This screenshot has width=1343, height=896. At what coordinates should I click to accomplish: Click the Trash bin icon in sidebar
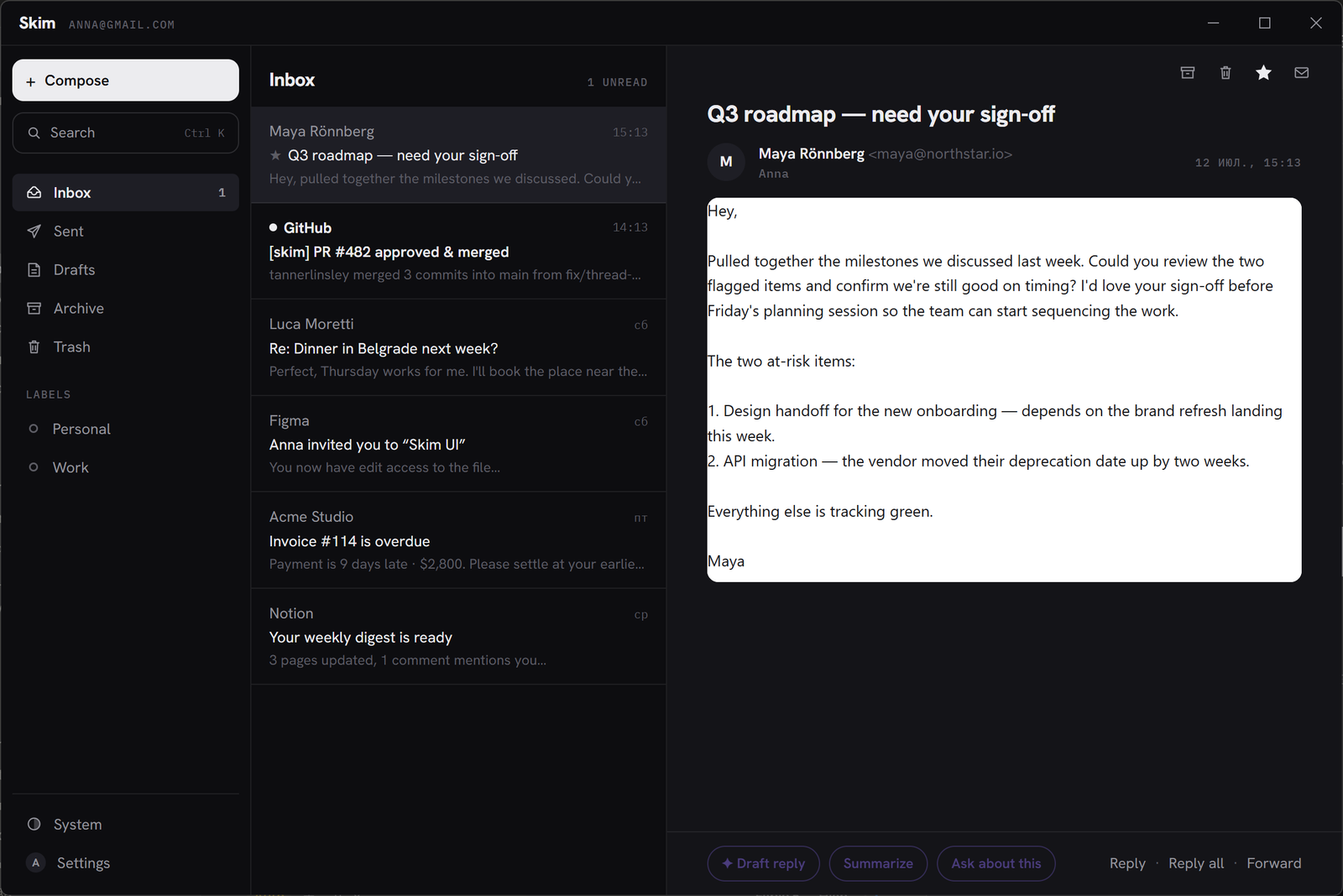coord(34,347)
